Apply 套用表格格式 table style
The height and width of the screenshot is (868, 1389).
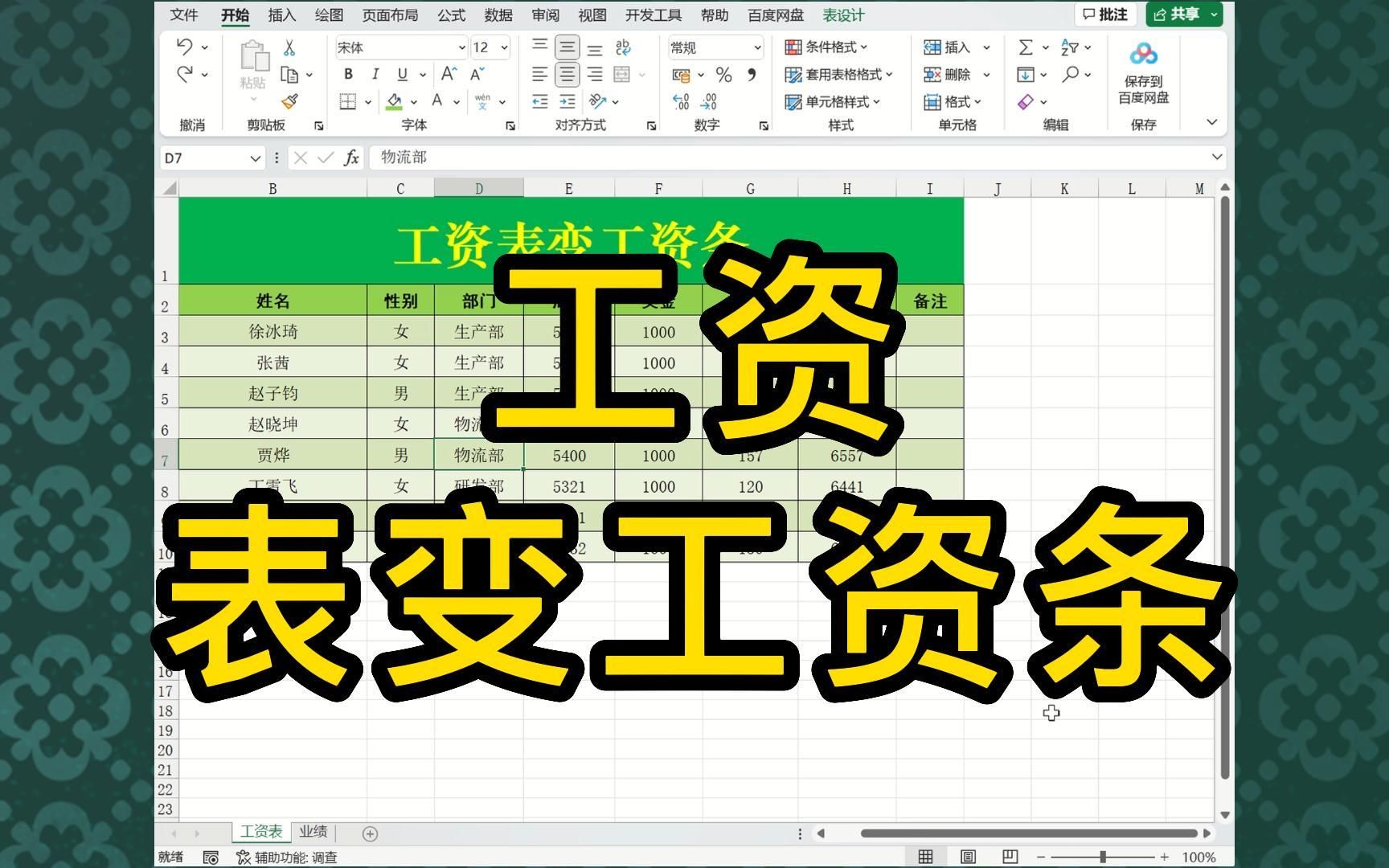838,74
